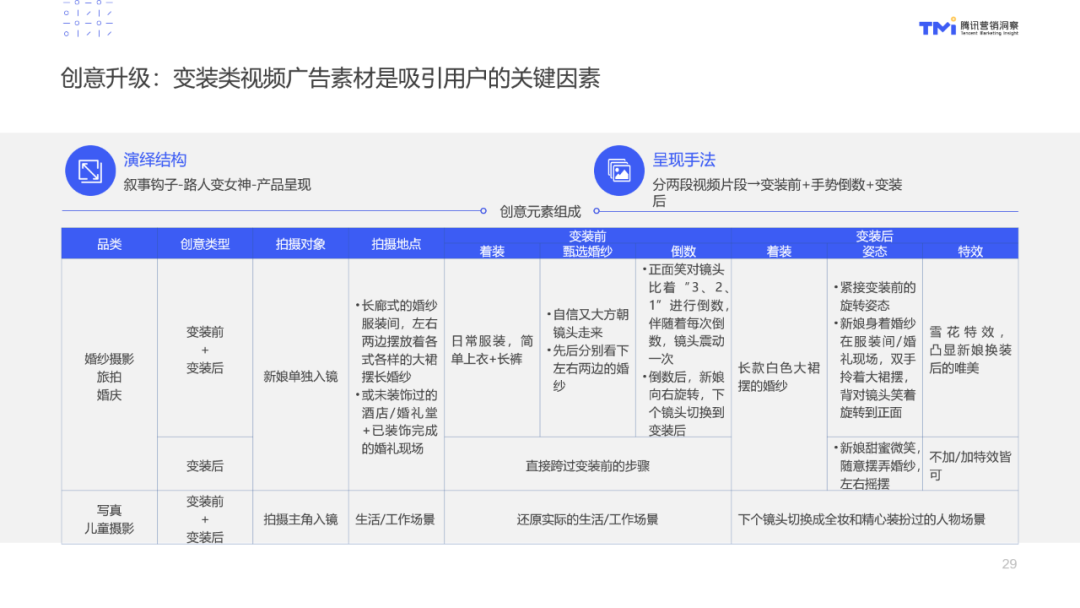Click the 变装后 group header

[x=875, y=236]
